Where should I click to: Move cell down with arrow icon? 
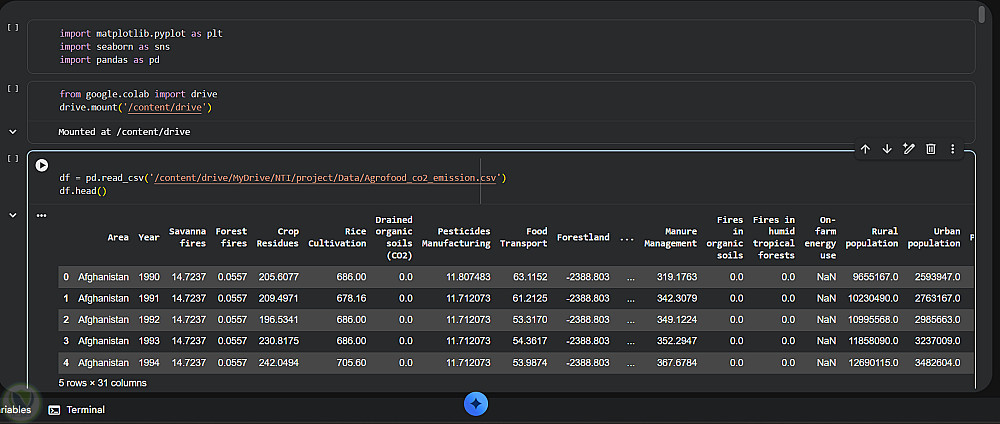(x=887, y=149)
